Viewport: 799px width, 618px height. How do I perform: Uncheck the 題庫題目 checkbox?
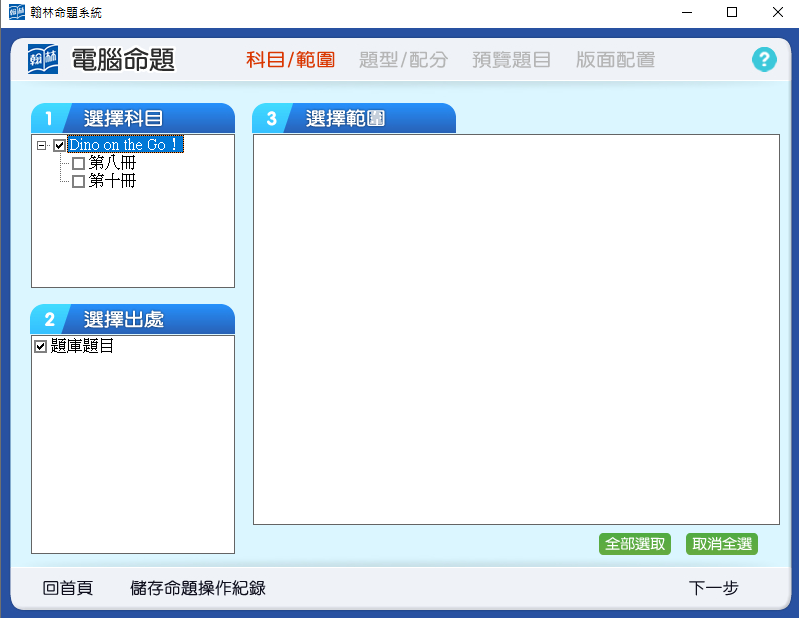(40, 347)
